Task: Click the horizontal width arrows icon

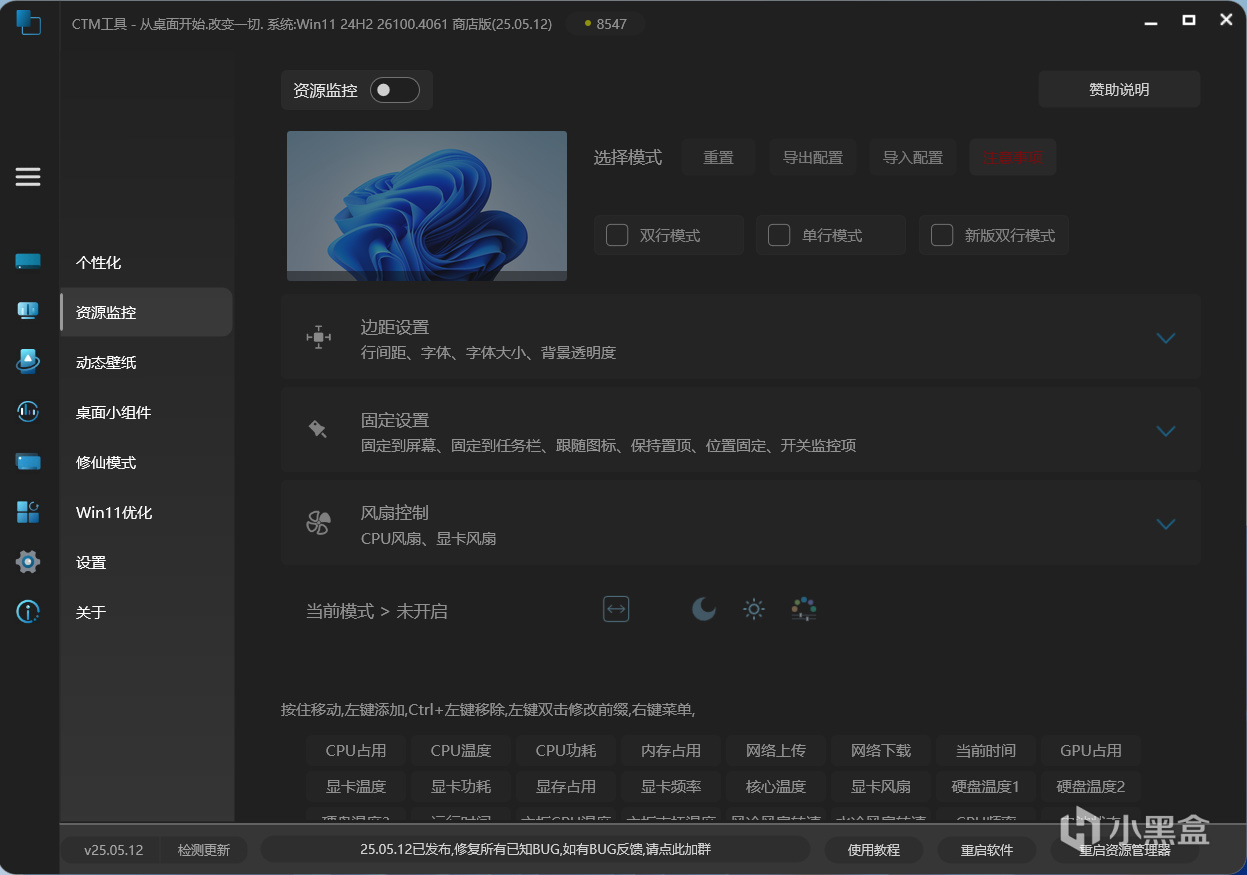Action: pos(616,609)
